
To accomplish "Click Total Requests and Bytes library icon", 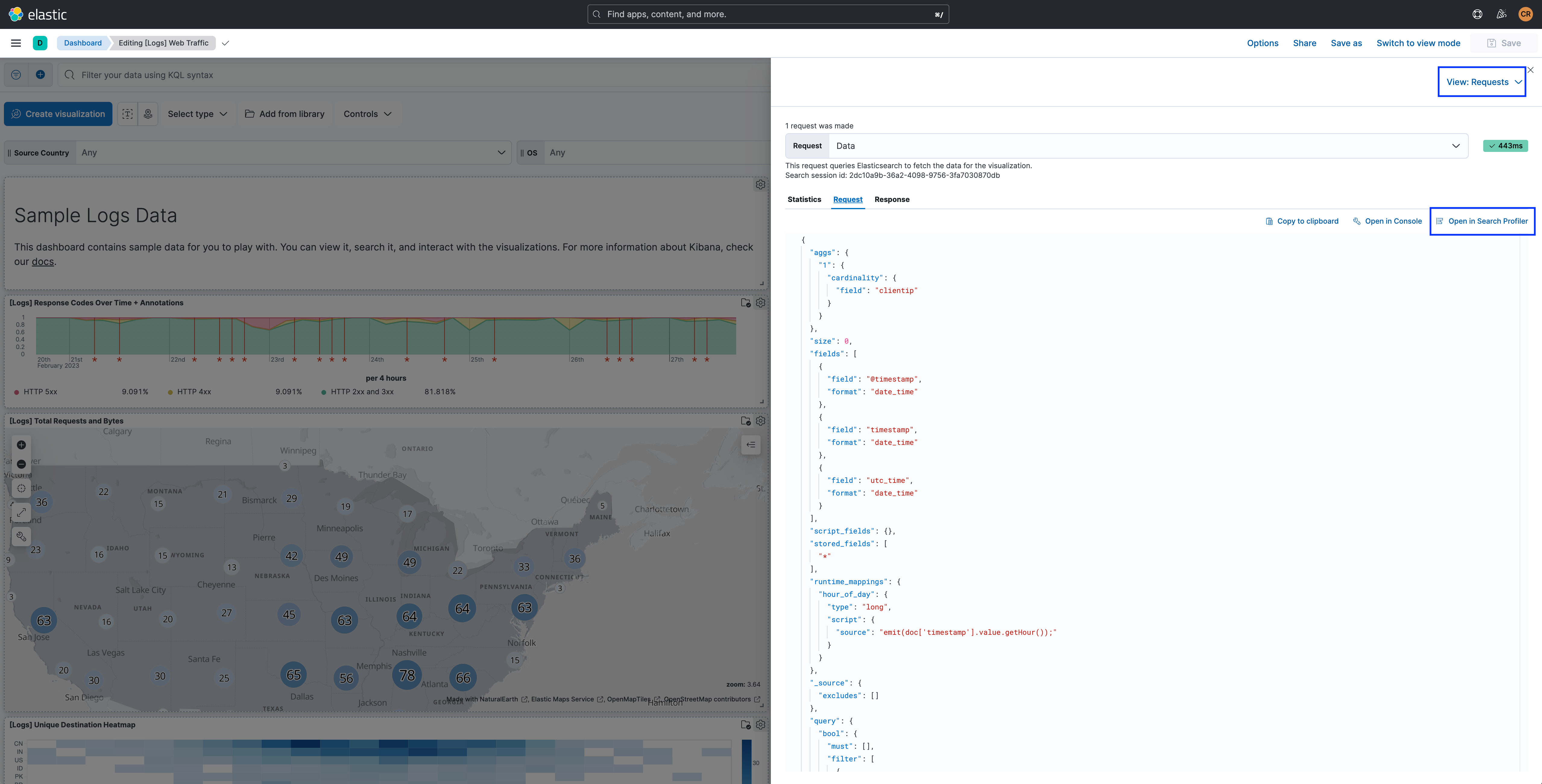I will pos(746,421).
